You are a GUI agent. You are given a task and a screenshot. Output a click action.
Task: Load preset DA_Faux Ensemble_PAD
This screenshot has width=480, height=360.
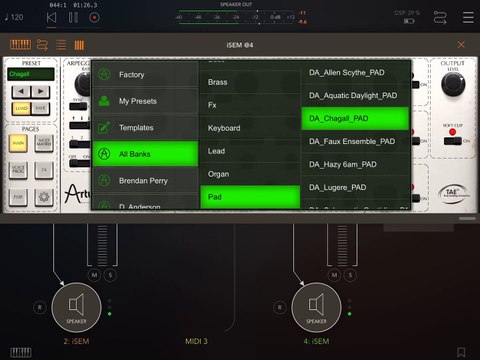(355, 142)
